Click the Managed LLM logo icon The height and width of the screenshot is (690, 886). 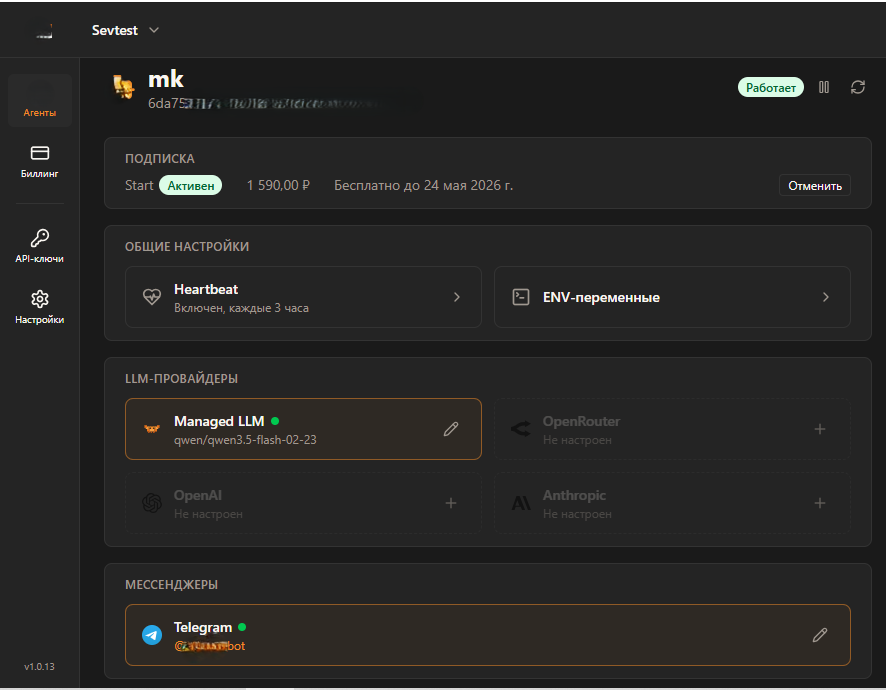click(x=152, y=429)
